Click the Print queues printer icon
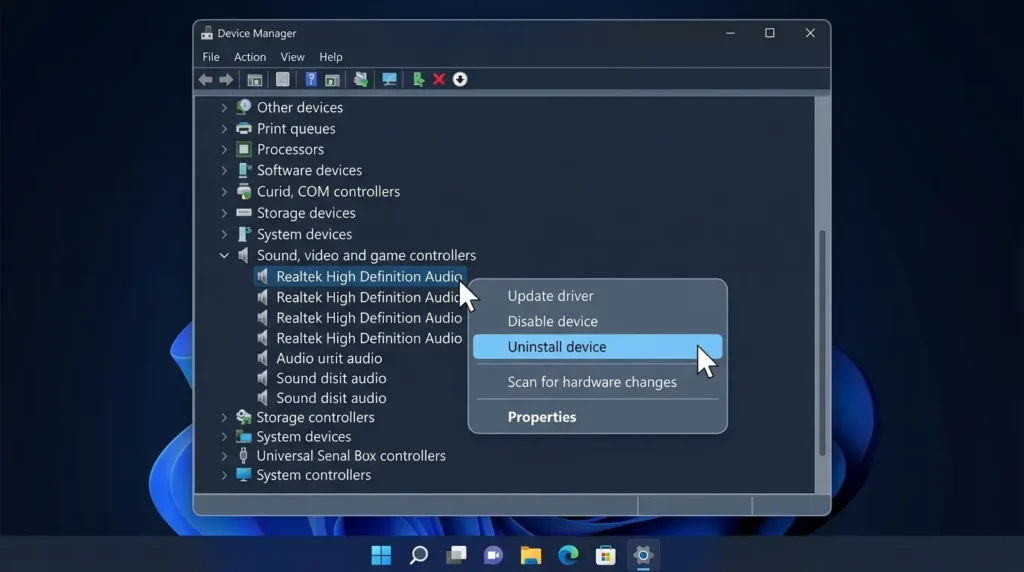This screenshot has height=572, width=1024. click(244, 129)
